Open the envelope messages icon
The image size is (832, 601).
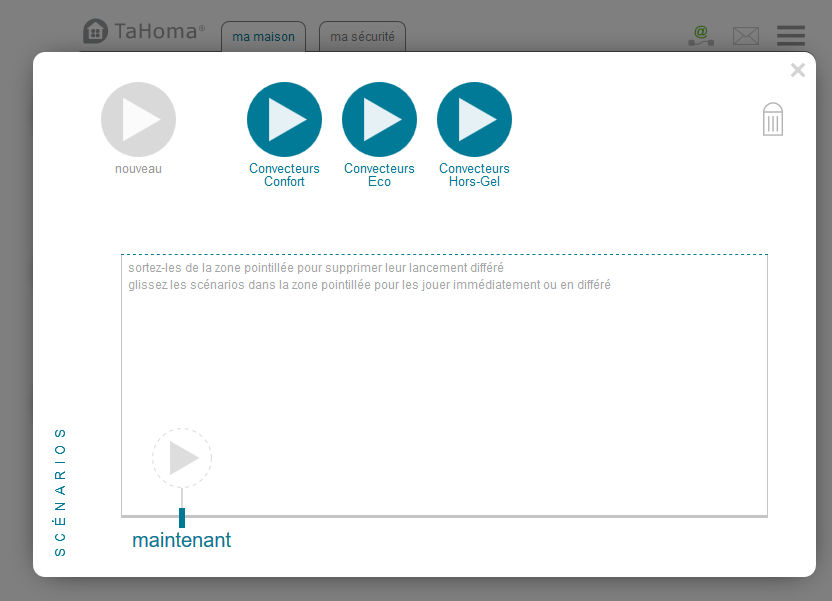coord(746,37)
